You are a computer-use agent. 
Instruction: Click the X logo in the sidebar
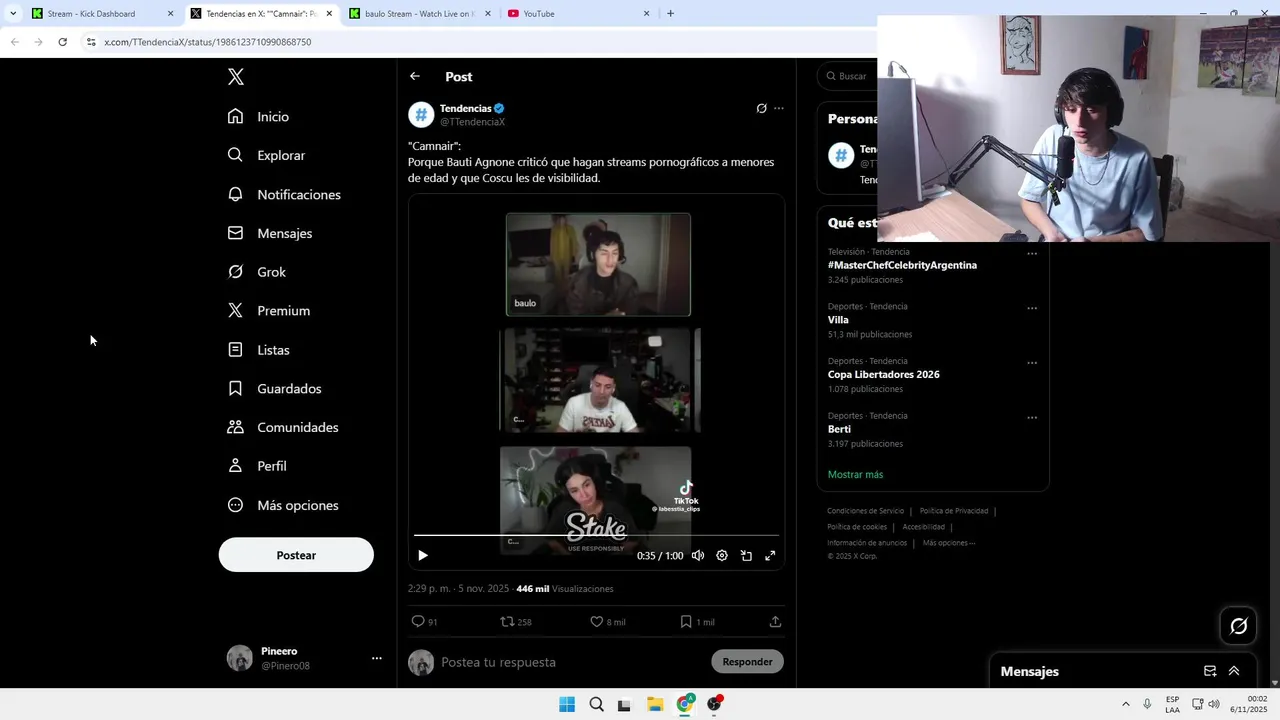pyautogui.click(x=236, y=77)
